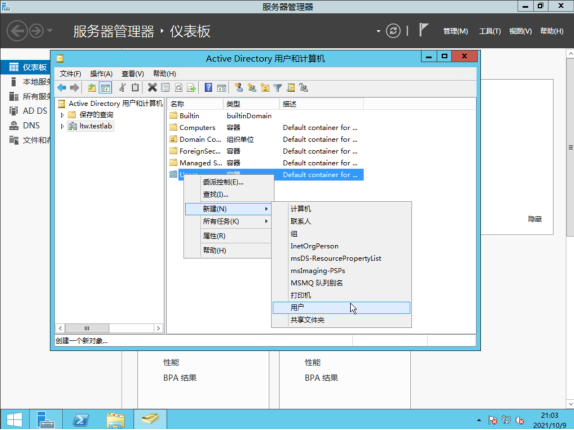This screenshot has height=430, width=574.
Task: Open Properties via toolbar icon
Action: (165, 88)
